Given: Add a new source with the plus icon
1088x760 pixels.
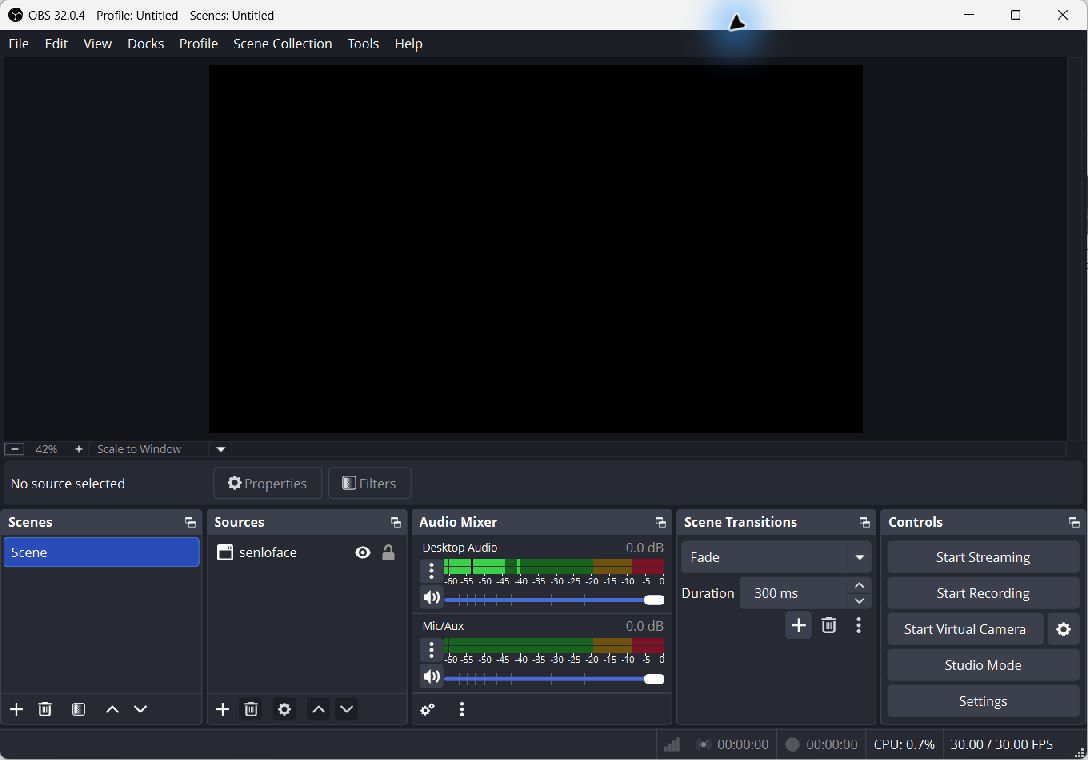Looking at the screenshot, I should 222,709.
